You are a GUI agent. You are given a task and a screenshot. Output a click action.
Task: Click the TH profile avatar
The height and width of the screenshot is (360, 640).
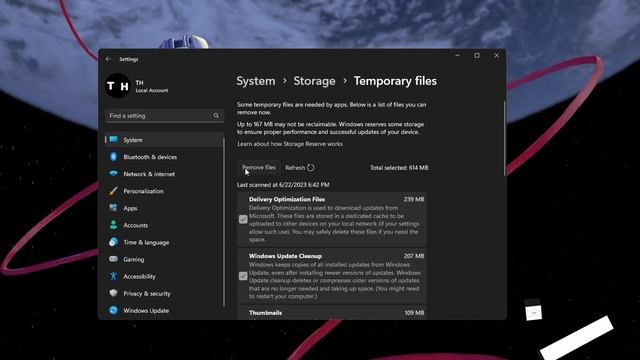point(118,86)
